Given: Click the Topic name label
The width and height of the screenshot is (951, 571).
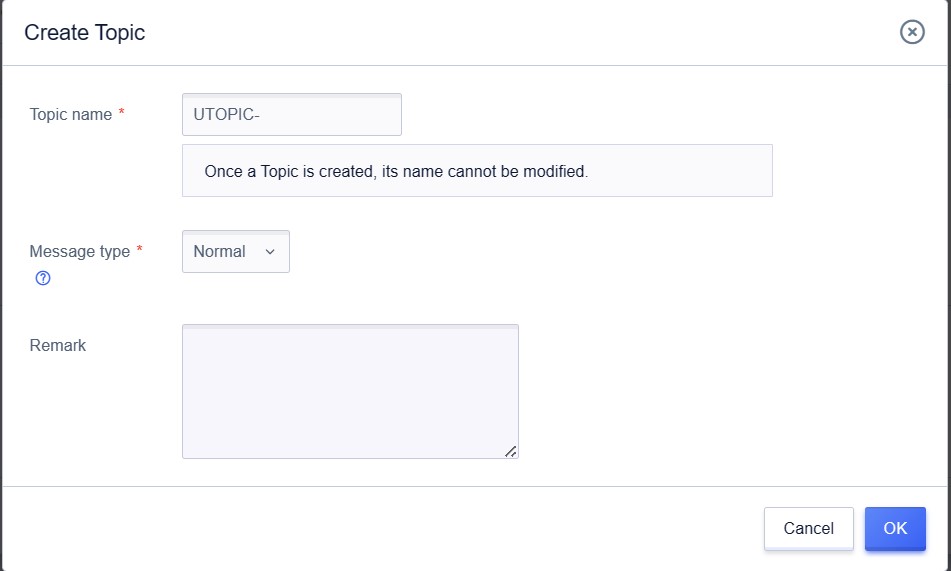Looking at the screenshot, I should click(71, 115).
